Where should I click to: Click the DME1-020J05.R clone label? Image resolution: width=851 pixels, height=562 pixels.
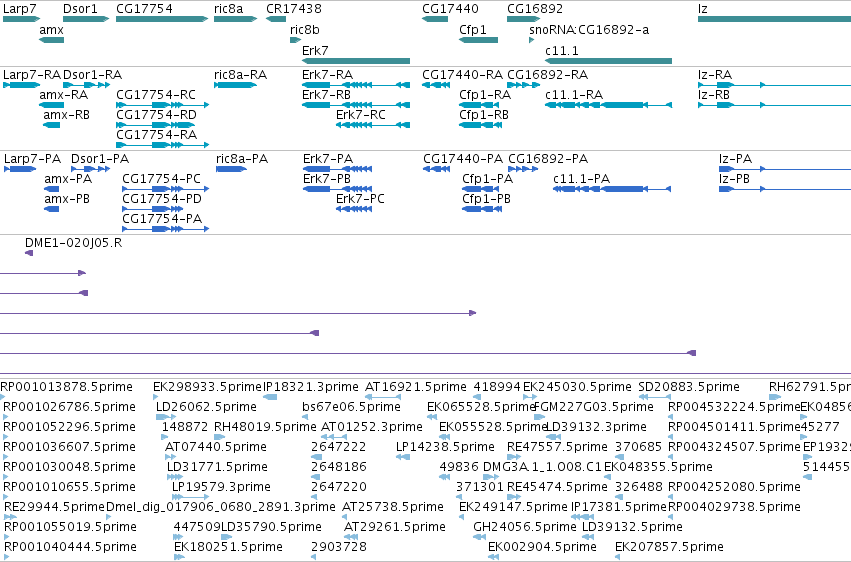point(74,243)
